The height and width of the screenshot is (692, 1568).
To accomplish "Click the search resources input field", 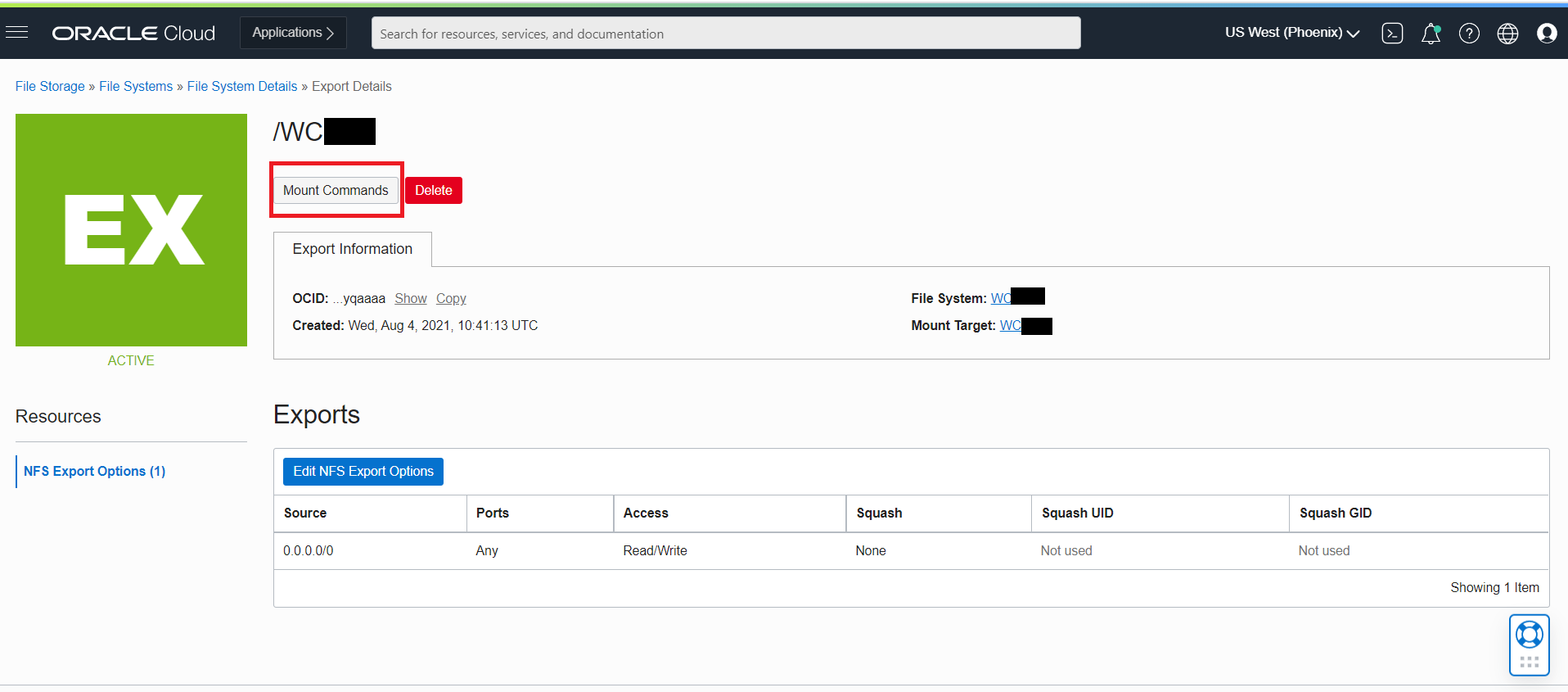I will coord(726,33).
